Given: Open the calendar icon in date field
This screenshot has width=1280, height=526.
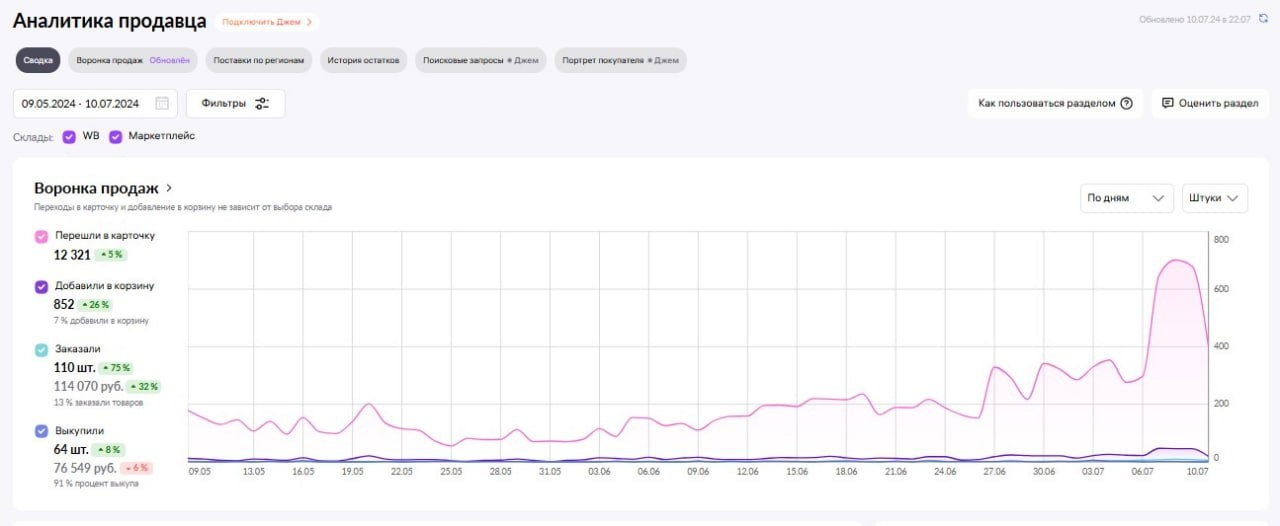Looking at the screenshot, I should click(x=162, y=103).
